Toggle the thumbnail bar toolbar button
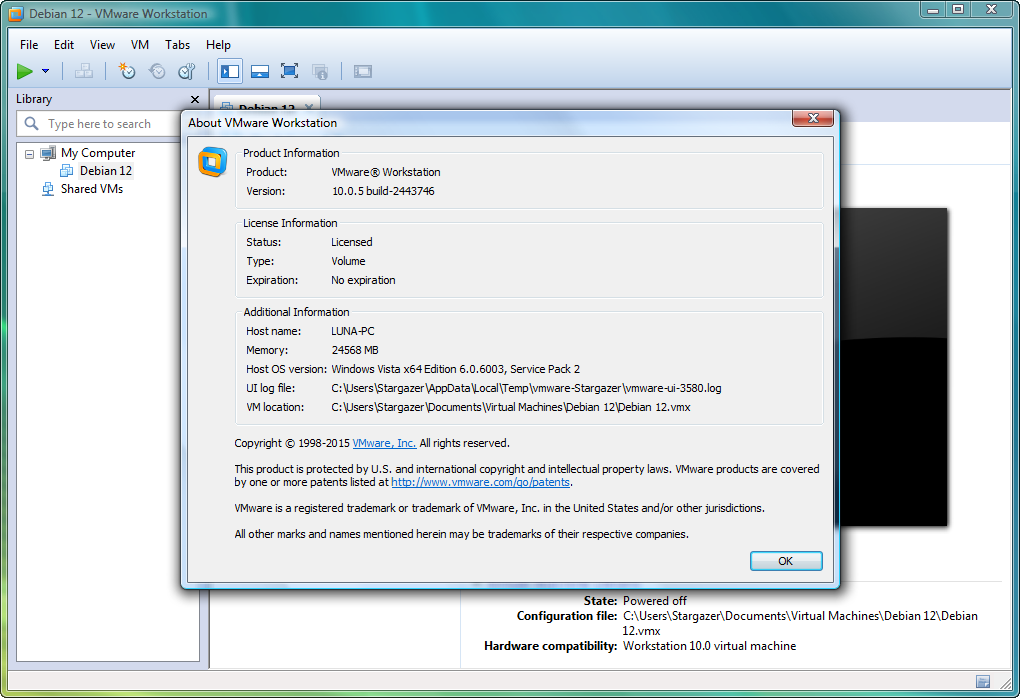Screen dimensions: 1020x698 pyautogui.click(x=260, y=71)
